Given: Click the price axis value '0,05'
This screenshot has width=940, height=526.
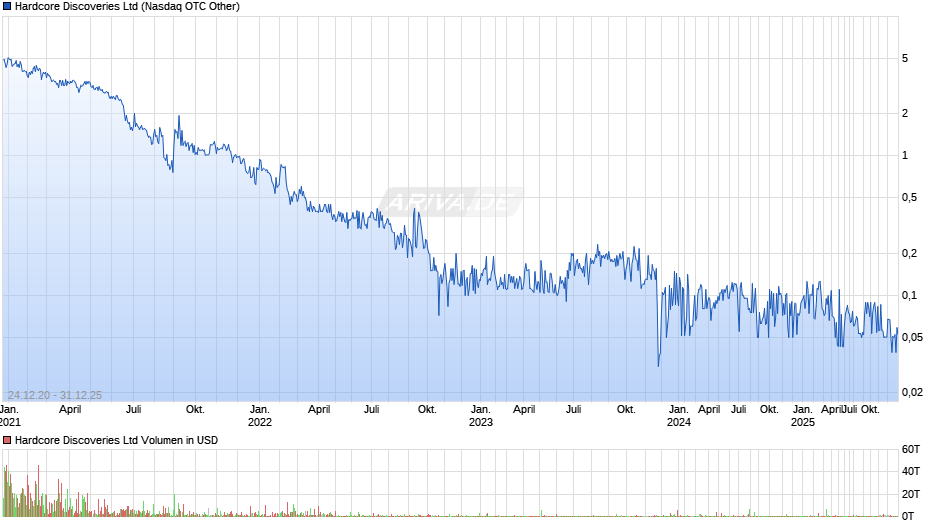Looking at the screenshot, I should click(912, 337).
